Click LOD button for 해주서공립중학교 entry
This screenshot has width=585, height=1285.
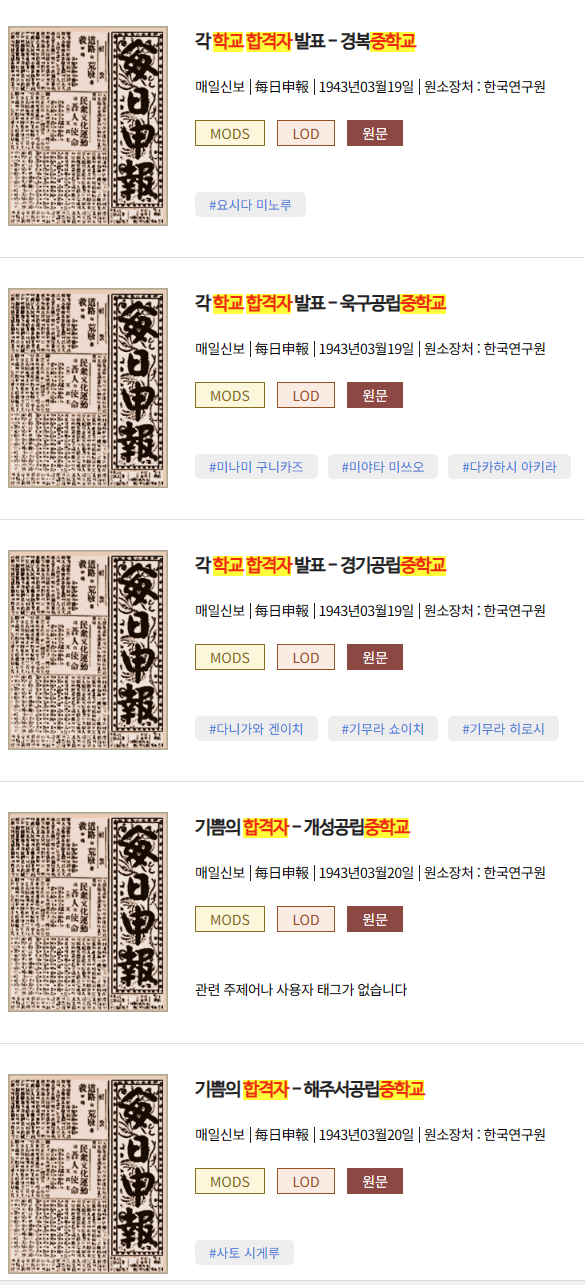click(x=306, y=1181)
